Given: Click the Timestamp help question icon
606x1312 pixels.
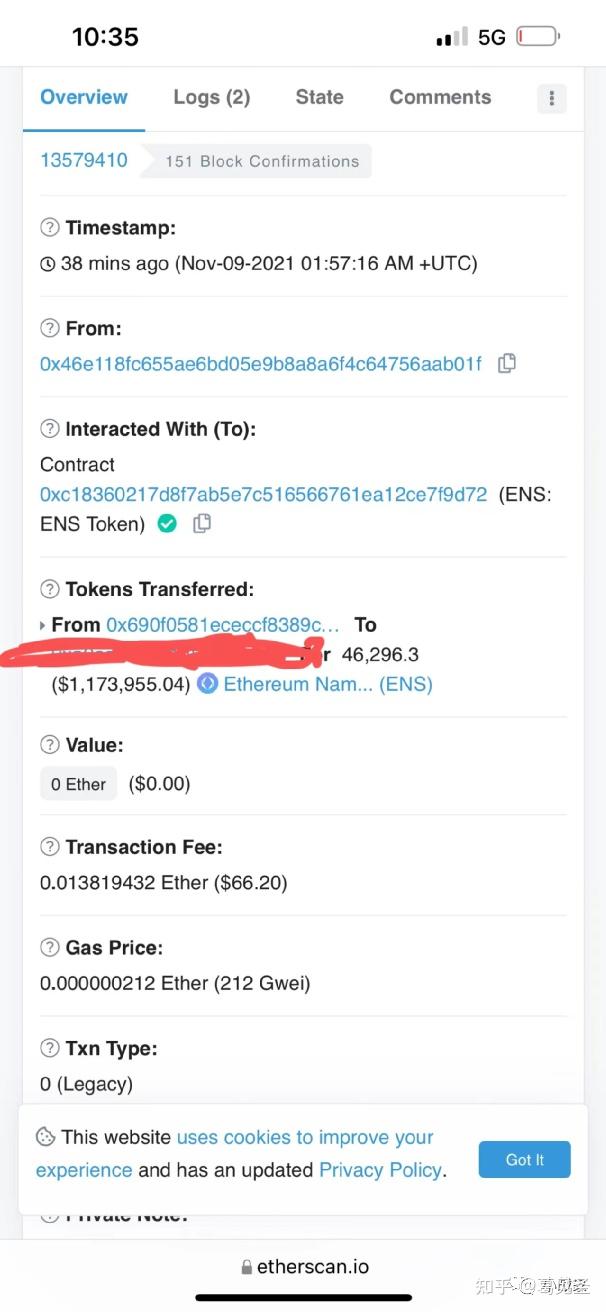Looking at the screenshot, I should pyautogui.click(x=49, y=228).
